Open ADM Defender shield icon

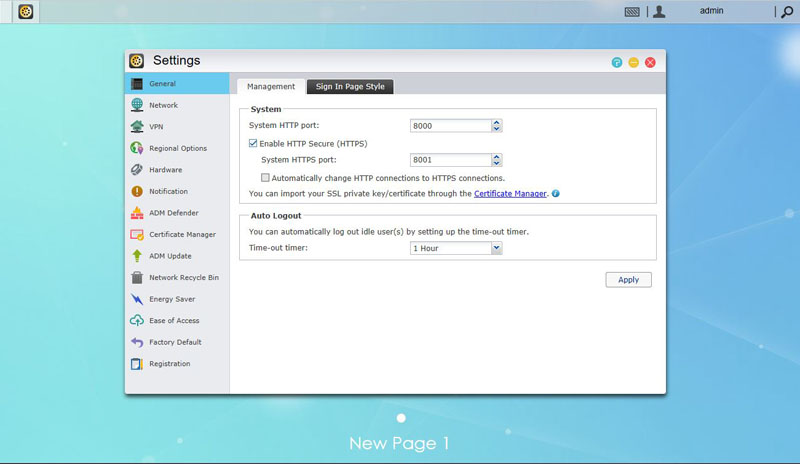point(137,213)
